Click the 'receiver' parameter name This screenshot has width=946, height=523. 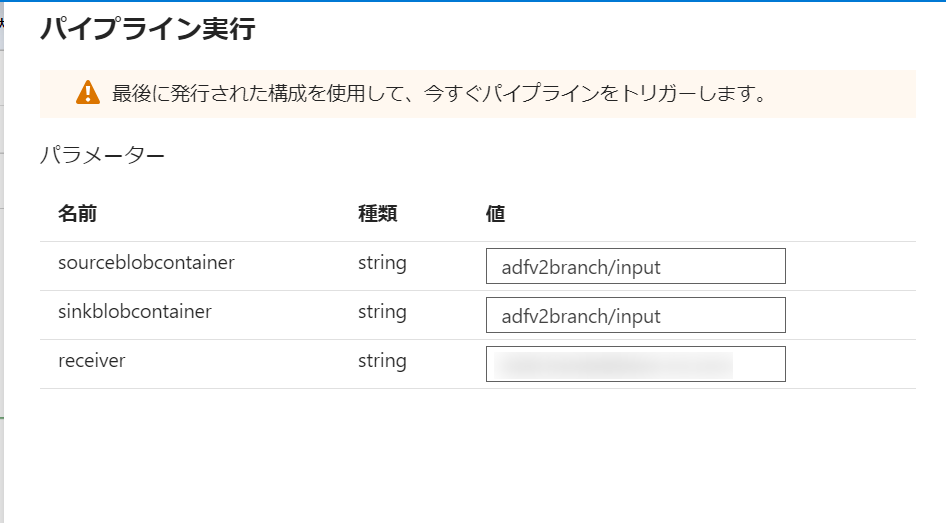click(x=92, y=361)
